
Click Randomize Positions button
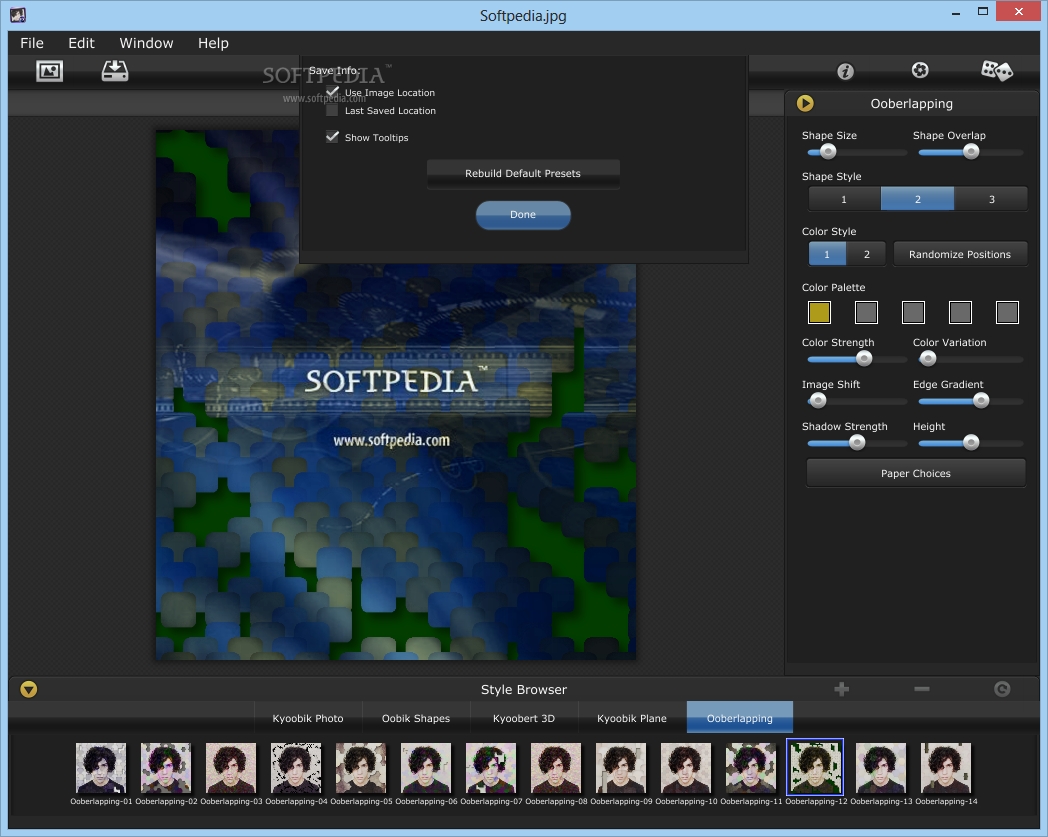tap(960, 254)
